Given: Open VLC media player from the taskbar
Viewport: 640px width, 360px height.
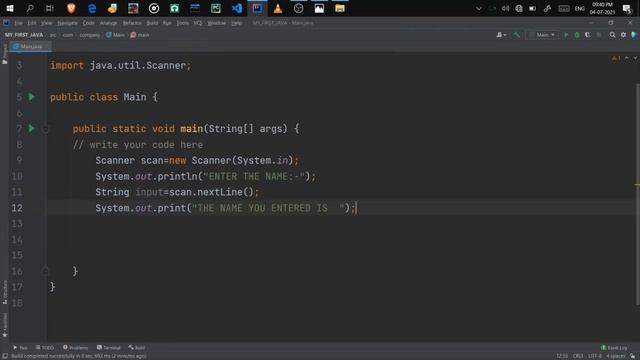Looking at the screenshot, I should click(x=278, y=8).
